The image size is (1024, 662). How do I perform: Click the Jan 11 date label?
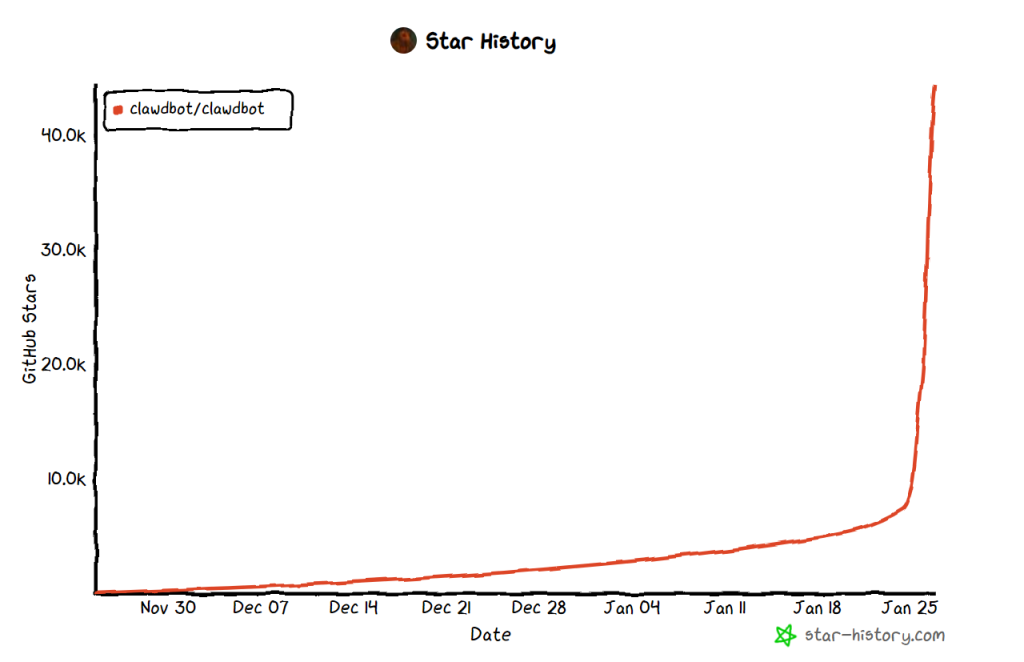(x=724, y=608)
